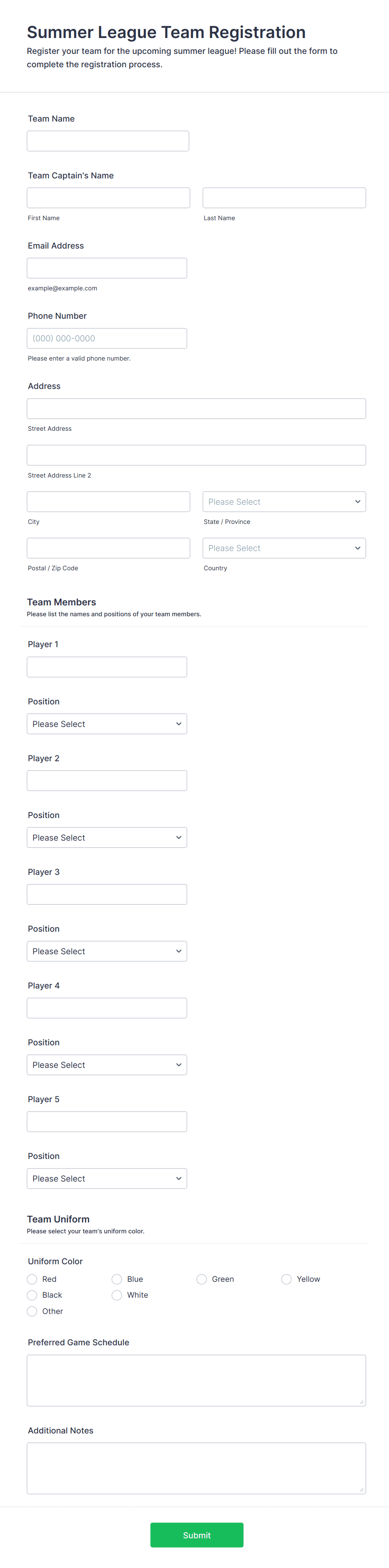Focus the Preferred Game Schedule text area
This screenshot has height=1568, width=389.
click(196, 1380)
